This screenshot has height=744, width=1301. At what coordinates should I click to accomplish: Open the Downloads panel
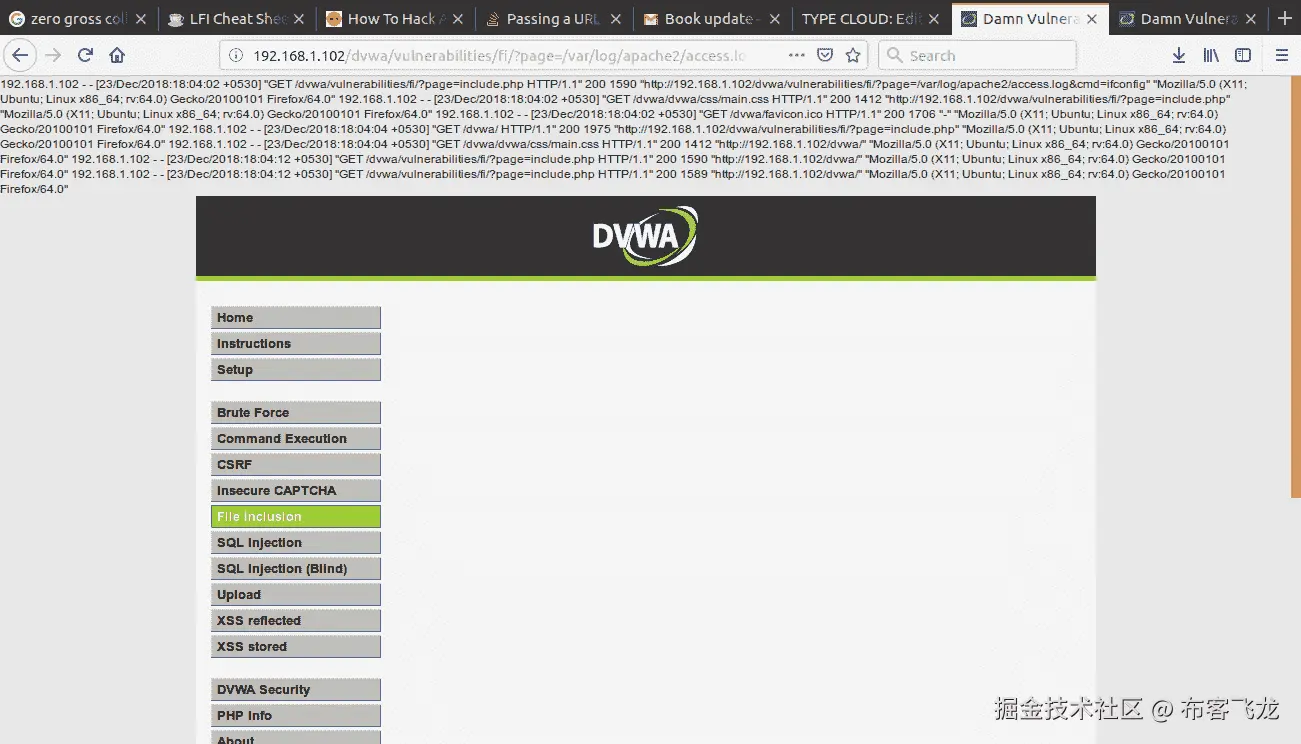click(x=1179, y=56)
